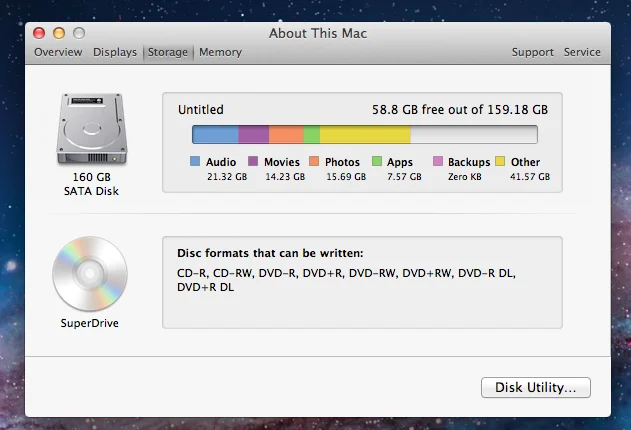The width and height of the screenshot is (631, 430).
Task: Minimize the About This Mac window
Action: [x=59, y=33]
